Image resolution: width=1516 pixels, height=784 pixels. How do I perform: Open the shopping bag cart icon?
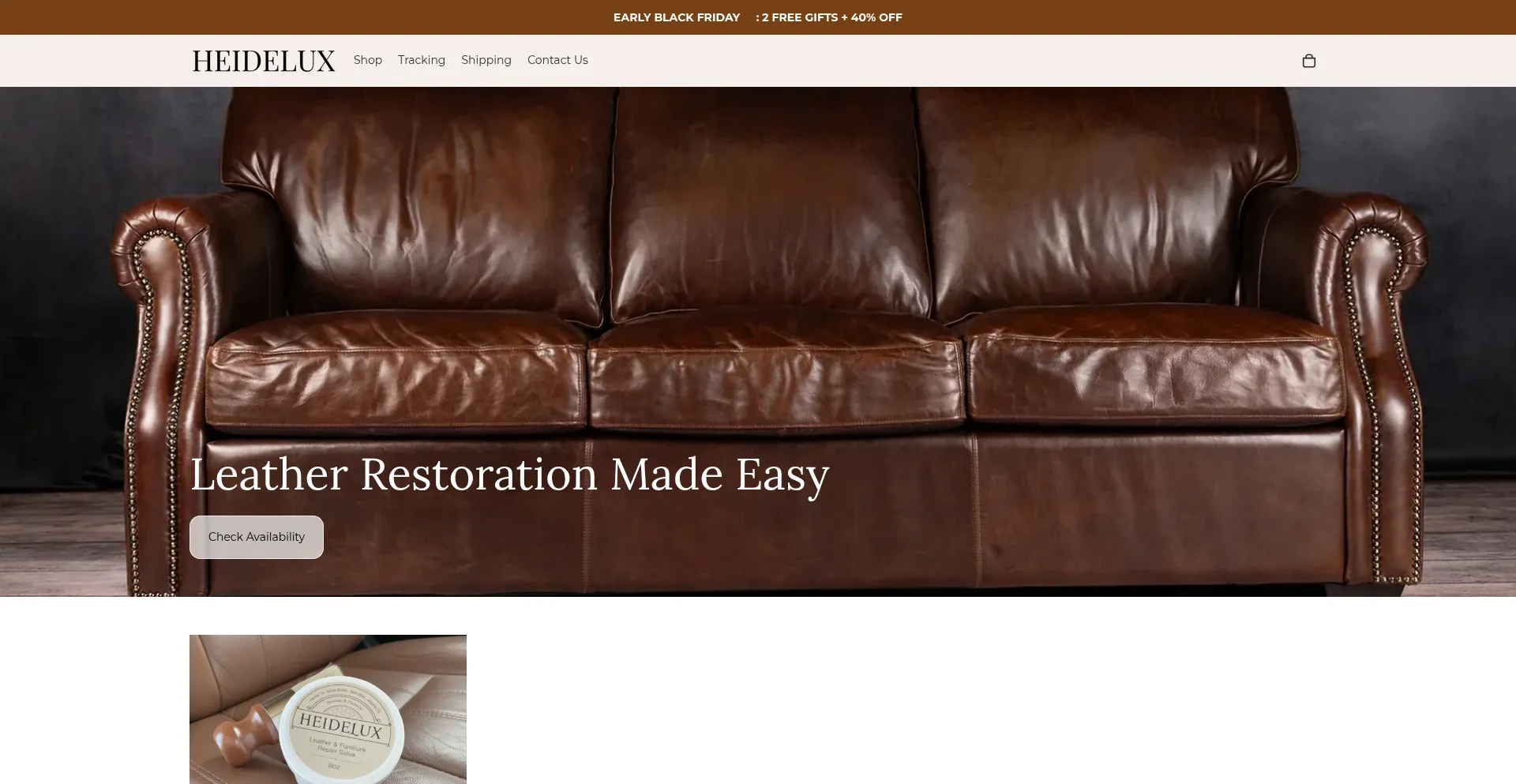(1308, 61)
